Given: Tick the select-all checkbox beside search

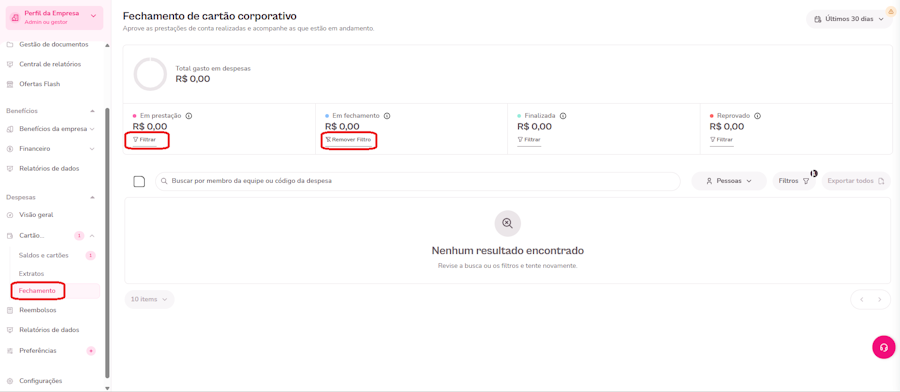Looking at the screenshot, I should [x=139, y=181].
